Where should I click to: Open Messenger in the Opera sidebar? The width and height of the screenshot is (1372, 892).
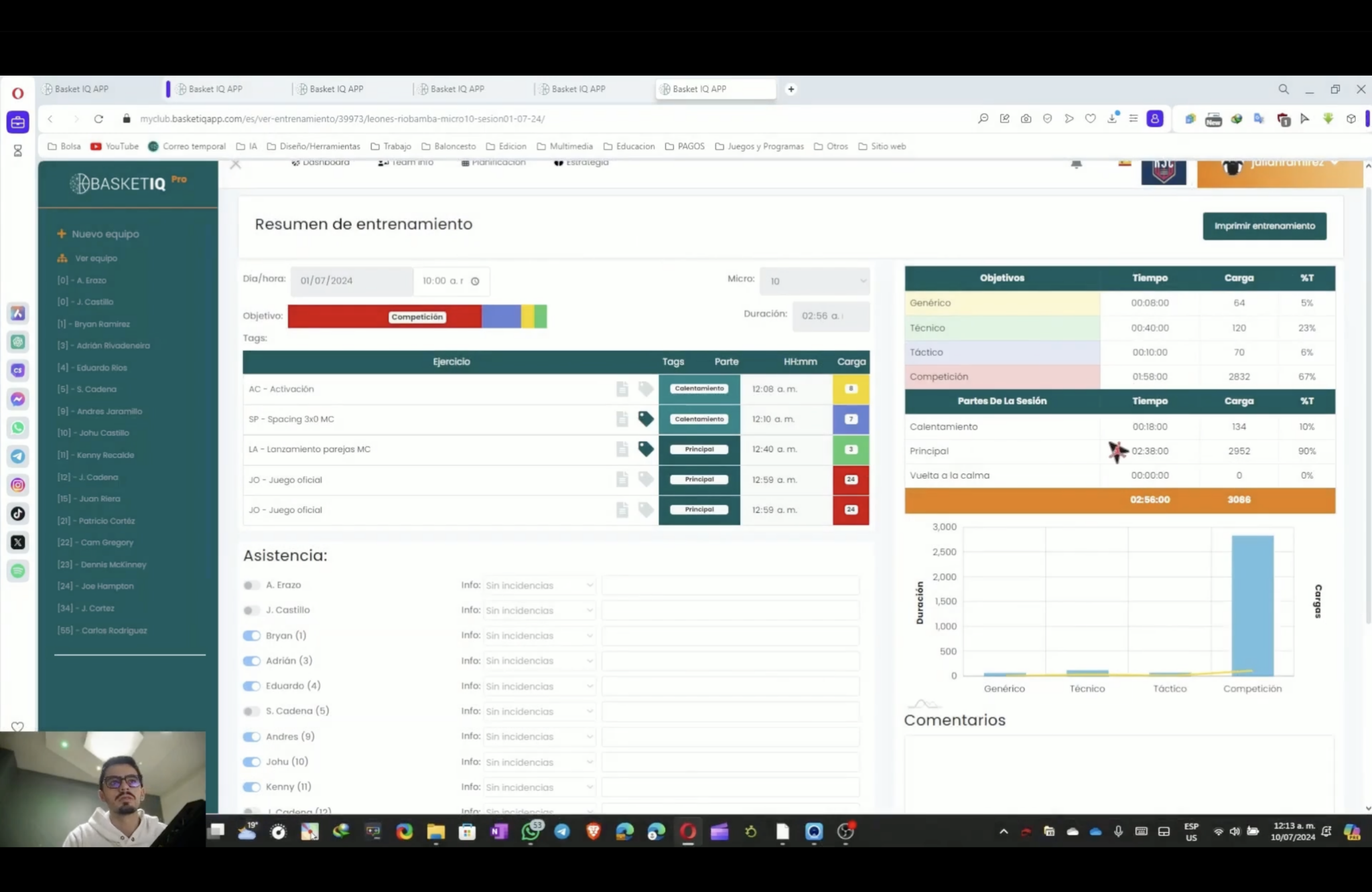(18, 399)
